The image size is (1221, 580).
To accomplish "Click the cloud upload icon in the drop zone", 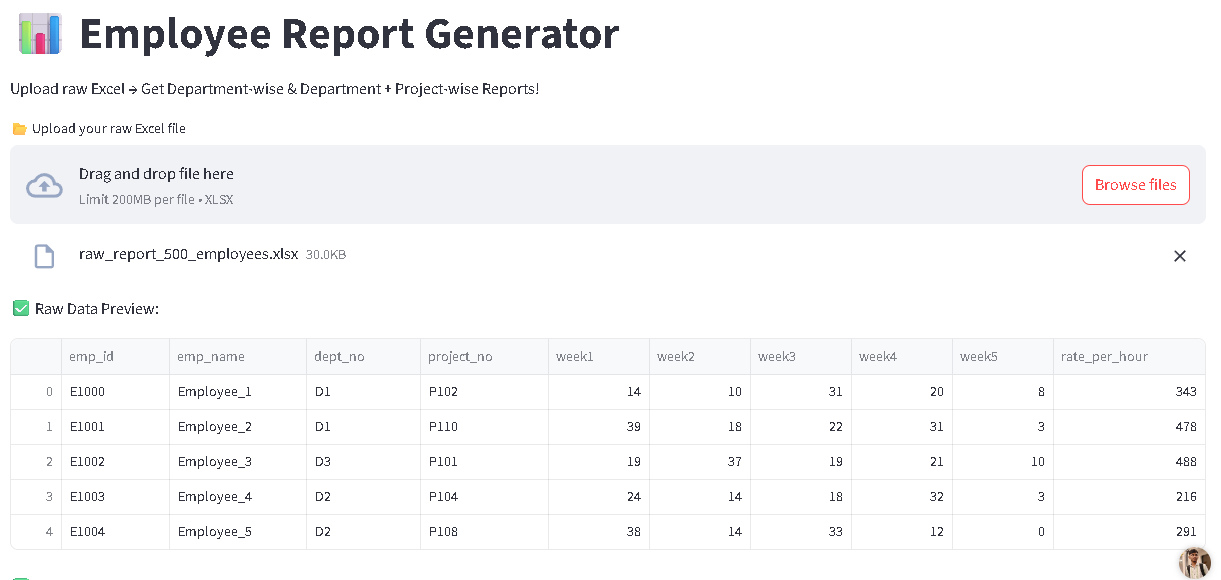I will pyautogui.click(x=45, y=185).
